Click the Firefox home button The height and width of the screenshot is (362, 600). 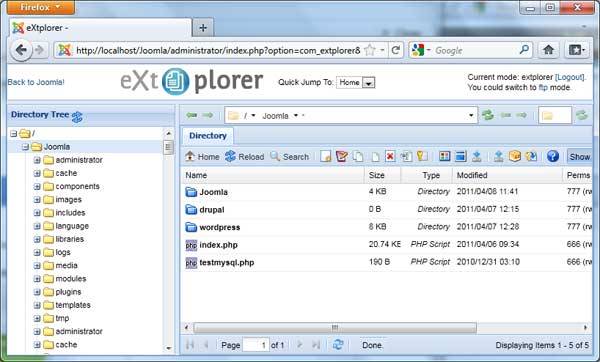[x=548, y=50]
